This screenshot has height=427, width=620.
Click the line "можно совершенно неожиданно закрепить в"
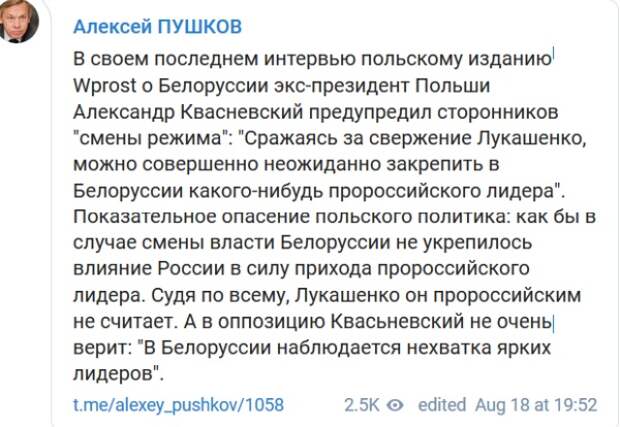286,164
